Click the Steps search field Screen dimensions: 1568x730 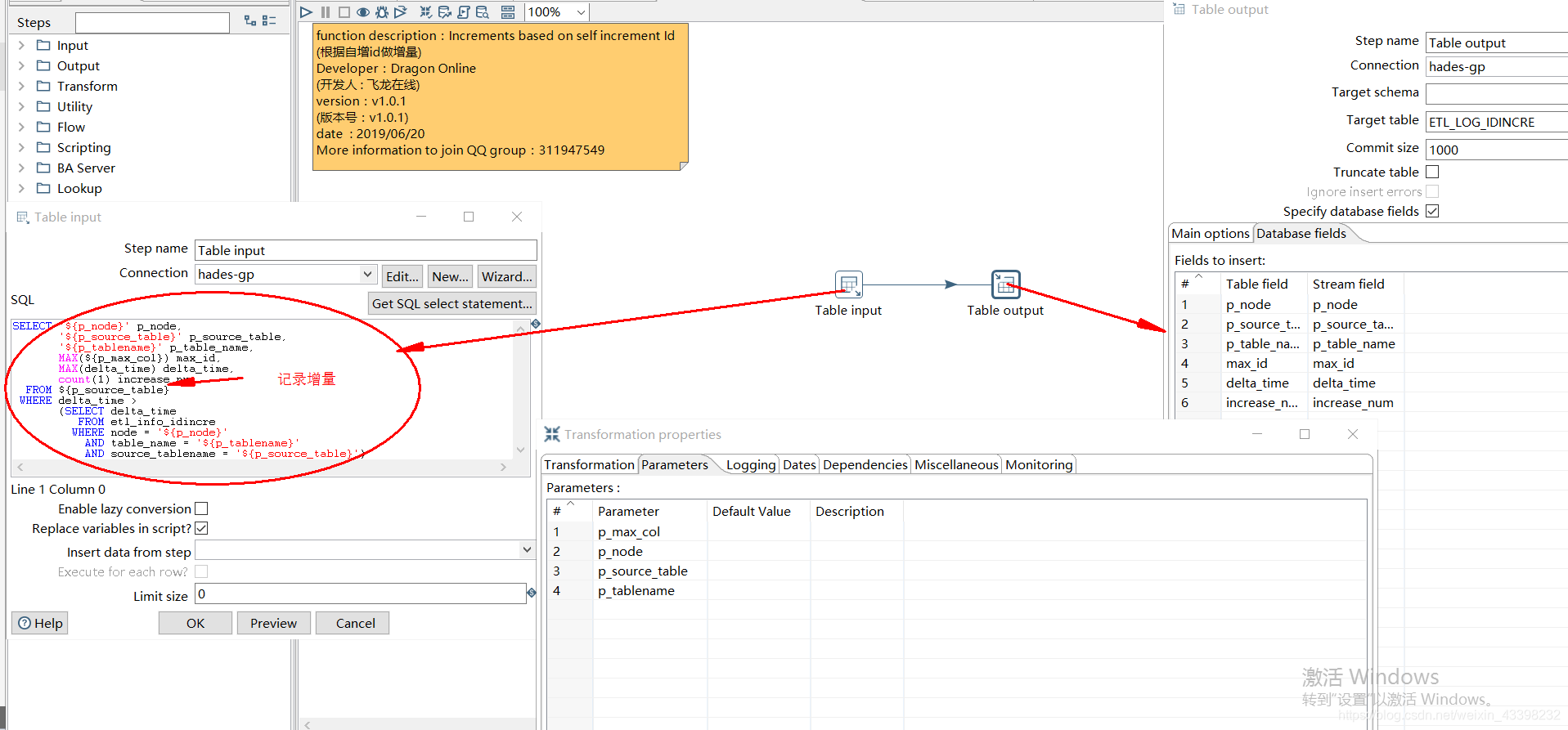(x=152, y=22)
